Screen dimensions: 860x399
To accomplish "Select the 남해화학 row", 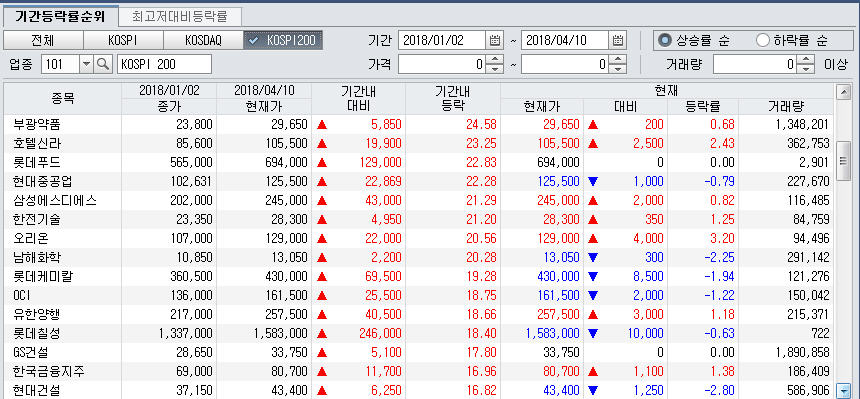I will pos(419,257).
